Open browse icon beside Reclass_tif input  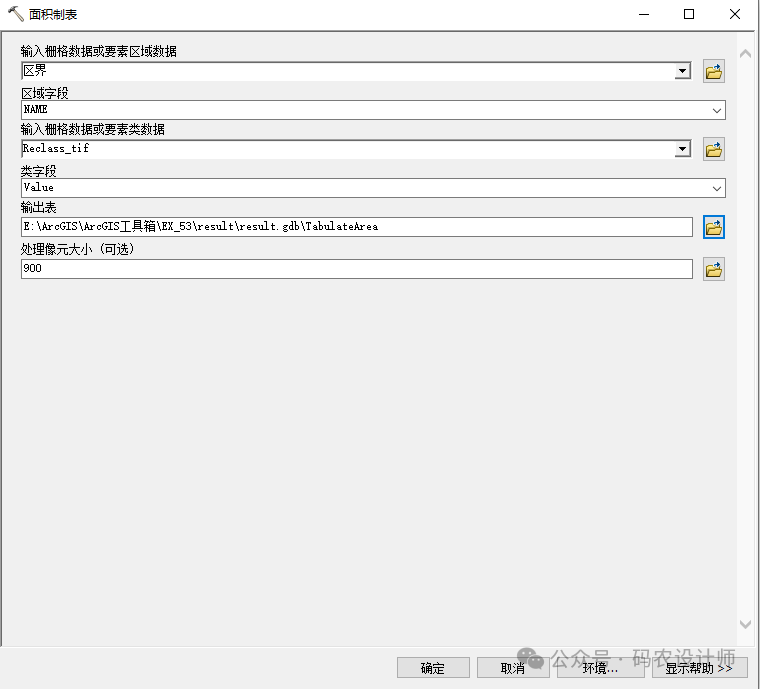pos(713,149)
